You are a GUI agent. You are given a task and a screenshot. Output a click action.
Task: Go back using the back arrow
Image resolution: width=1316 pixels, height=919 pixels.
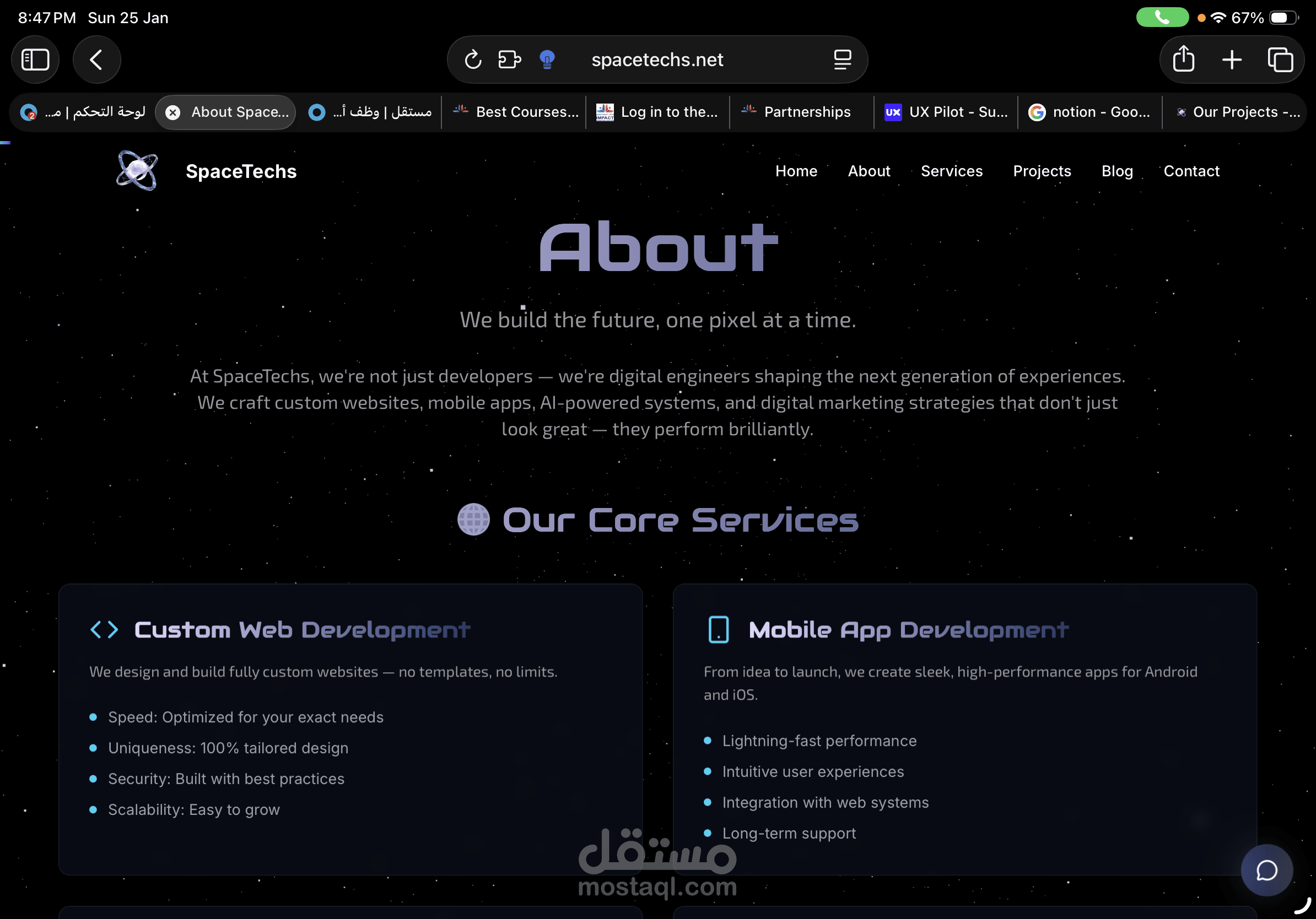pos(96,60)
